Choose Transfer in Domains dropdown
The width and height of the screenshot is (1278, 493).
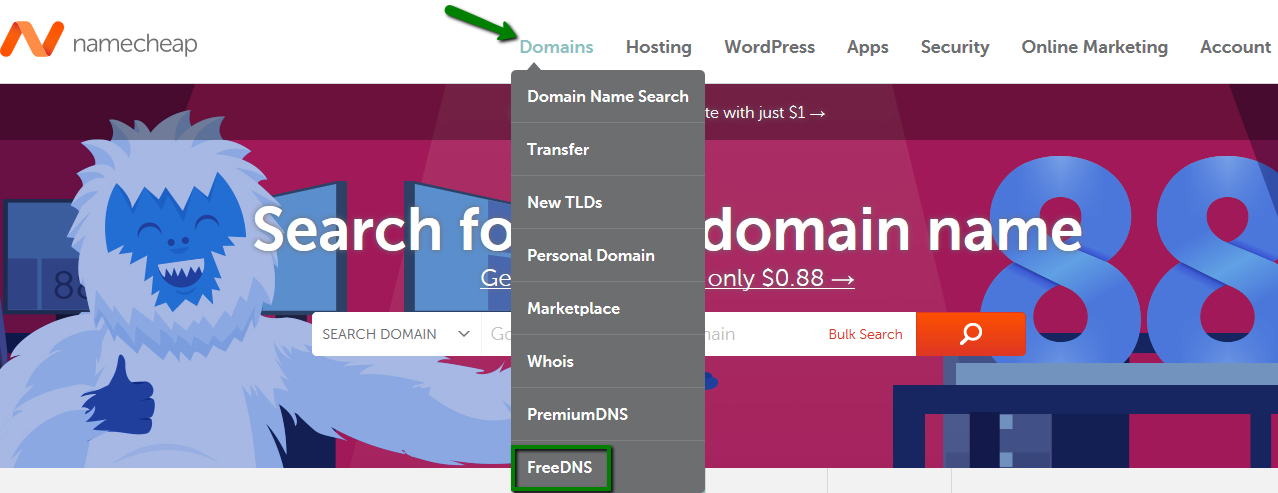(608, 149)
